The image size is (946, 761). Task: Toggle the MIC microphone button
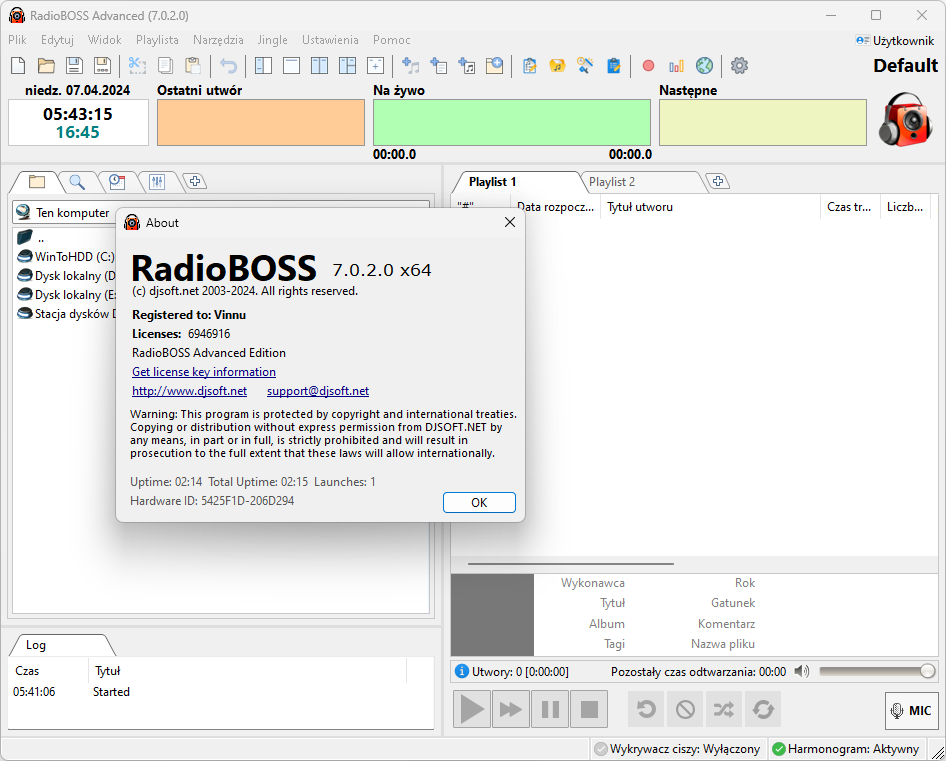click(912, 710)
